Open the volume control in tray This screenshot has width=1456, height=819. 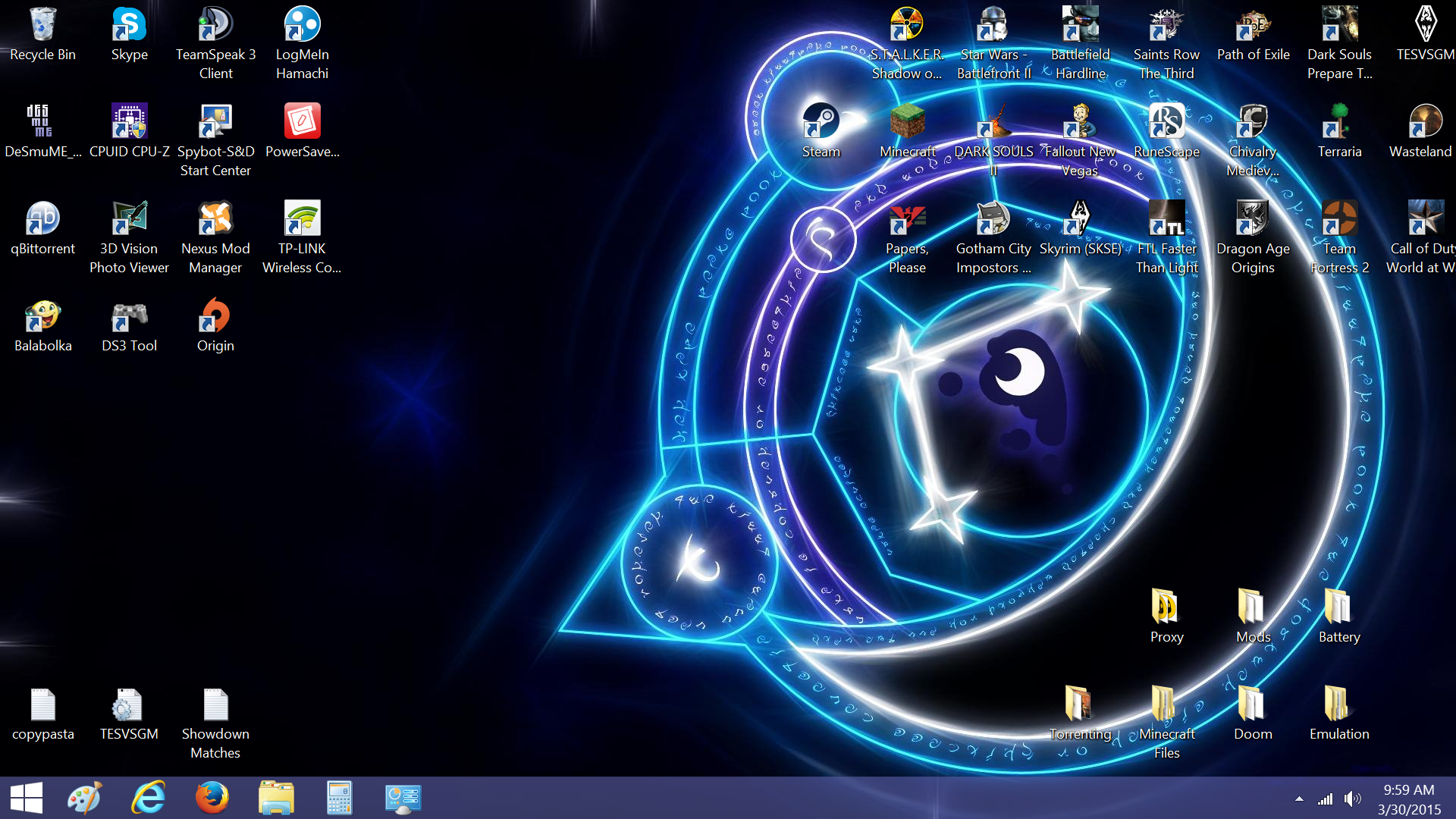coord(1352,799)
